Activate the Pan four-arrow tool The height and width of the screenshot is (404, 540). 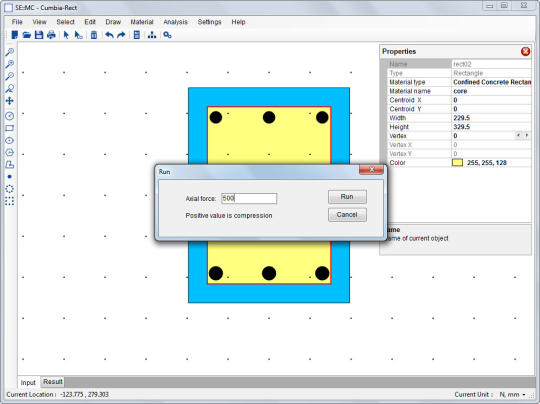click(x=10, y=101)
